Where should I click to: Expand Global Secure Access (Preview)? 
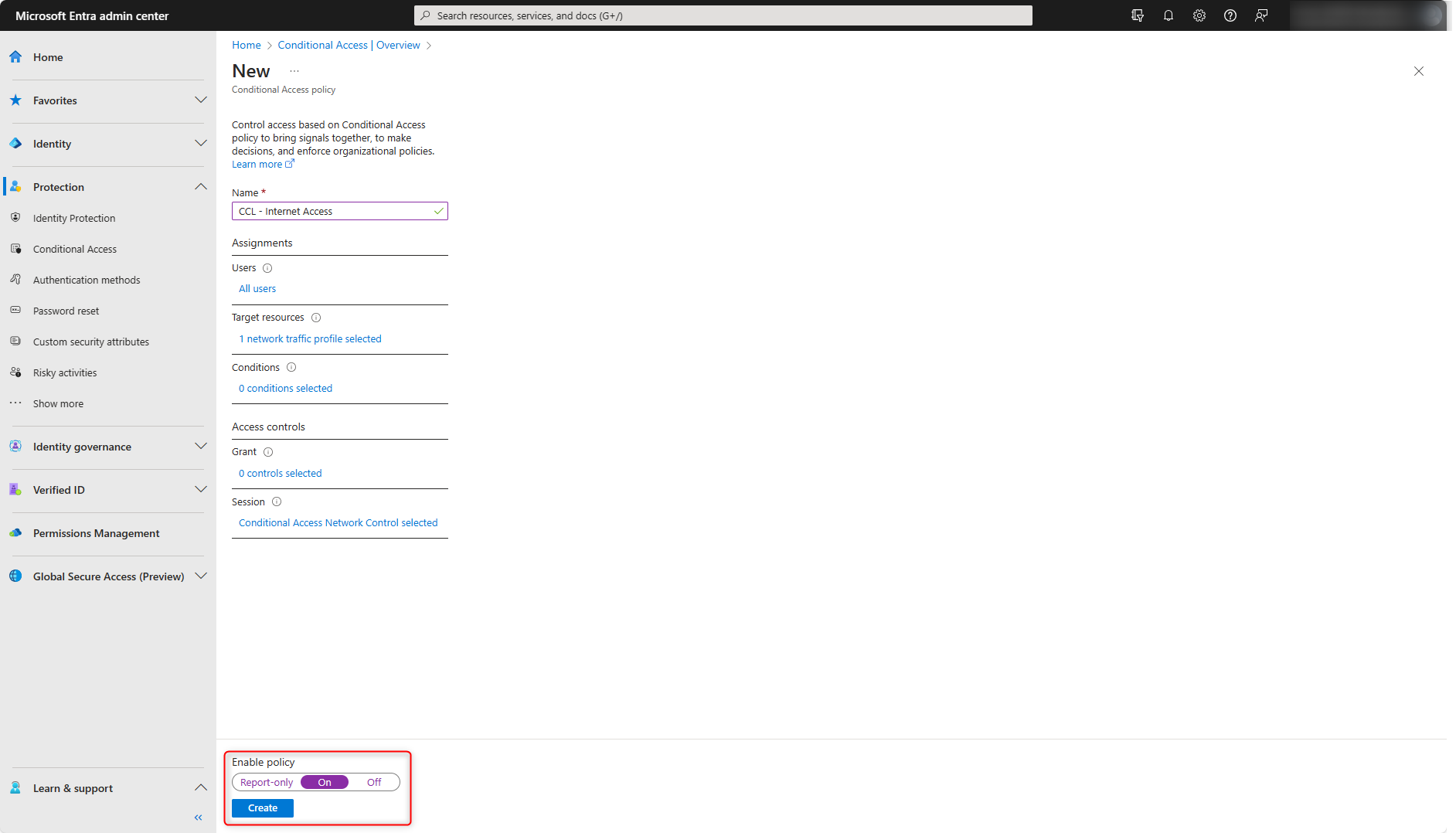click(x=200, y=576)
